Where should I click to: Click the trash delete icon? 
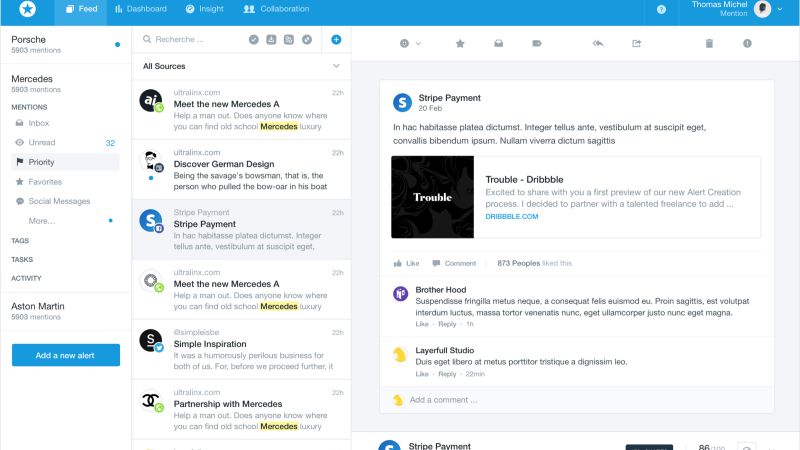tap(709, 43)
